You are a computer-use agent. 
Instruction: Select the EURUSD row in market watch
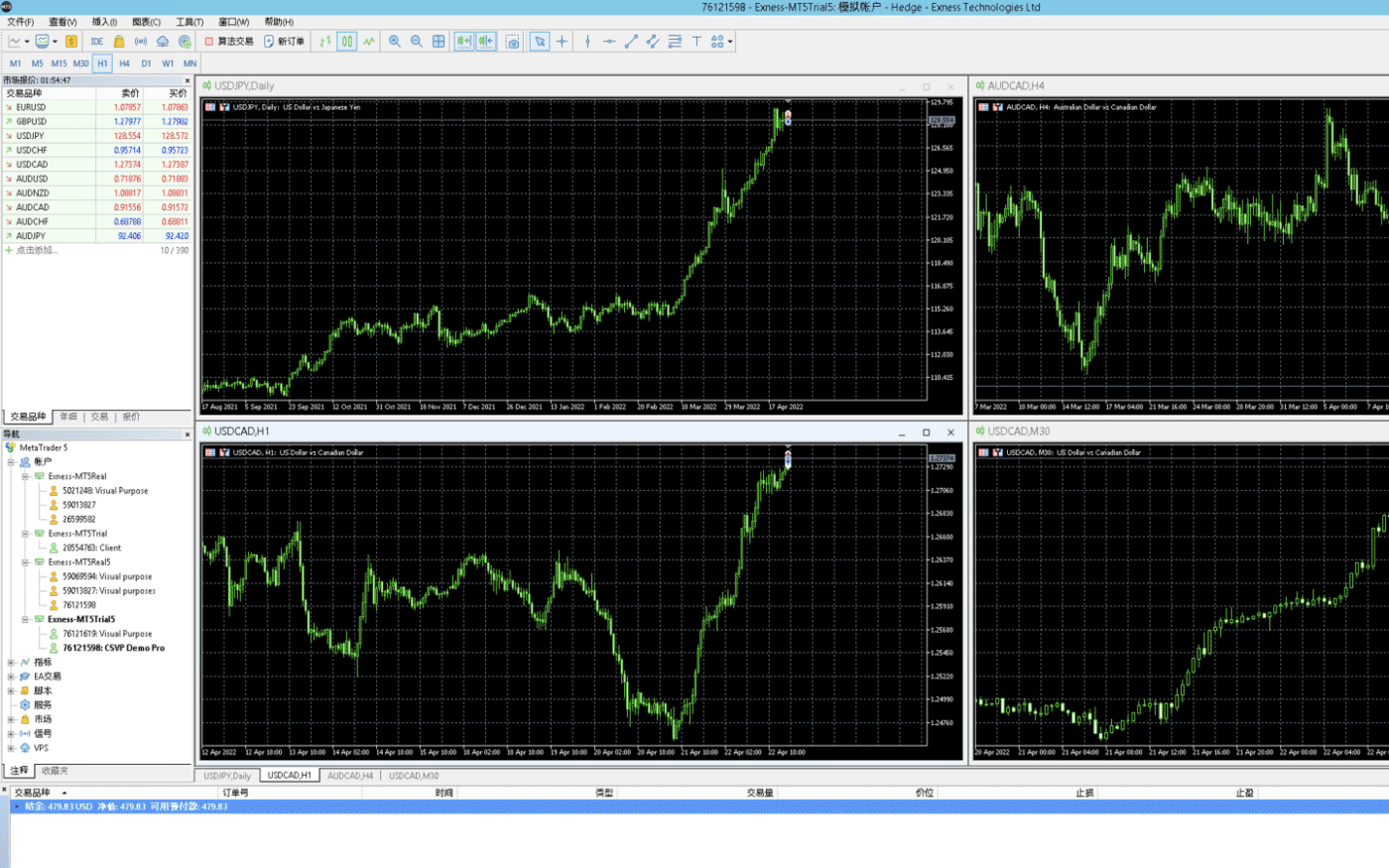[97, 107]
